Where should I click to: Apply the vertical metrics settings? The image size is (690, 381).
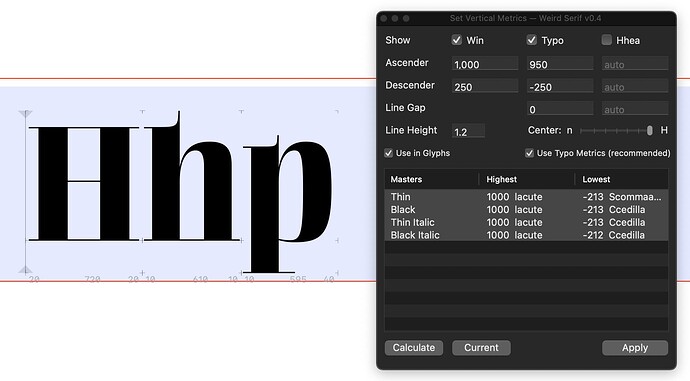pos(635,348)
